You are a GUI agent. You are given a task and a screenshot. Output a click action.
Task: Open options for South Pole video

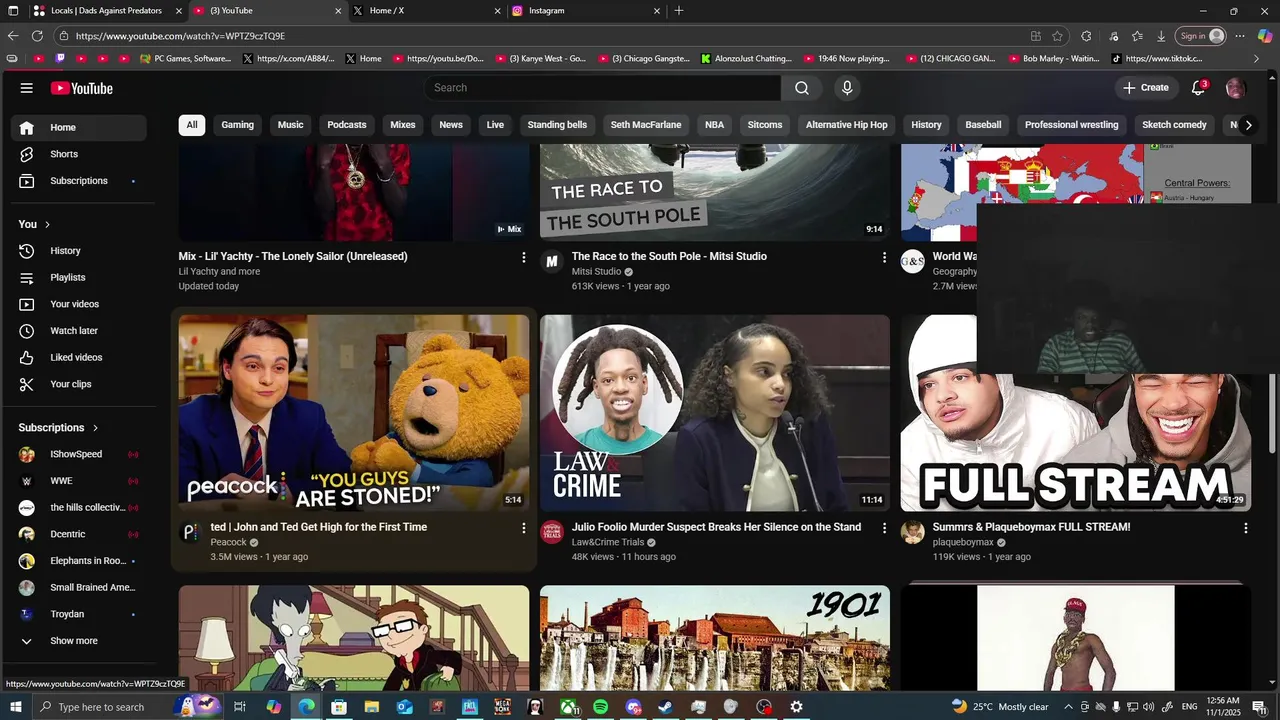tap(884, 257)
